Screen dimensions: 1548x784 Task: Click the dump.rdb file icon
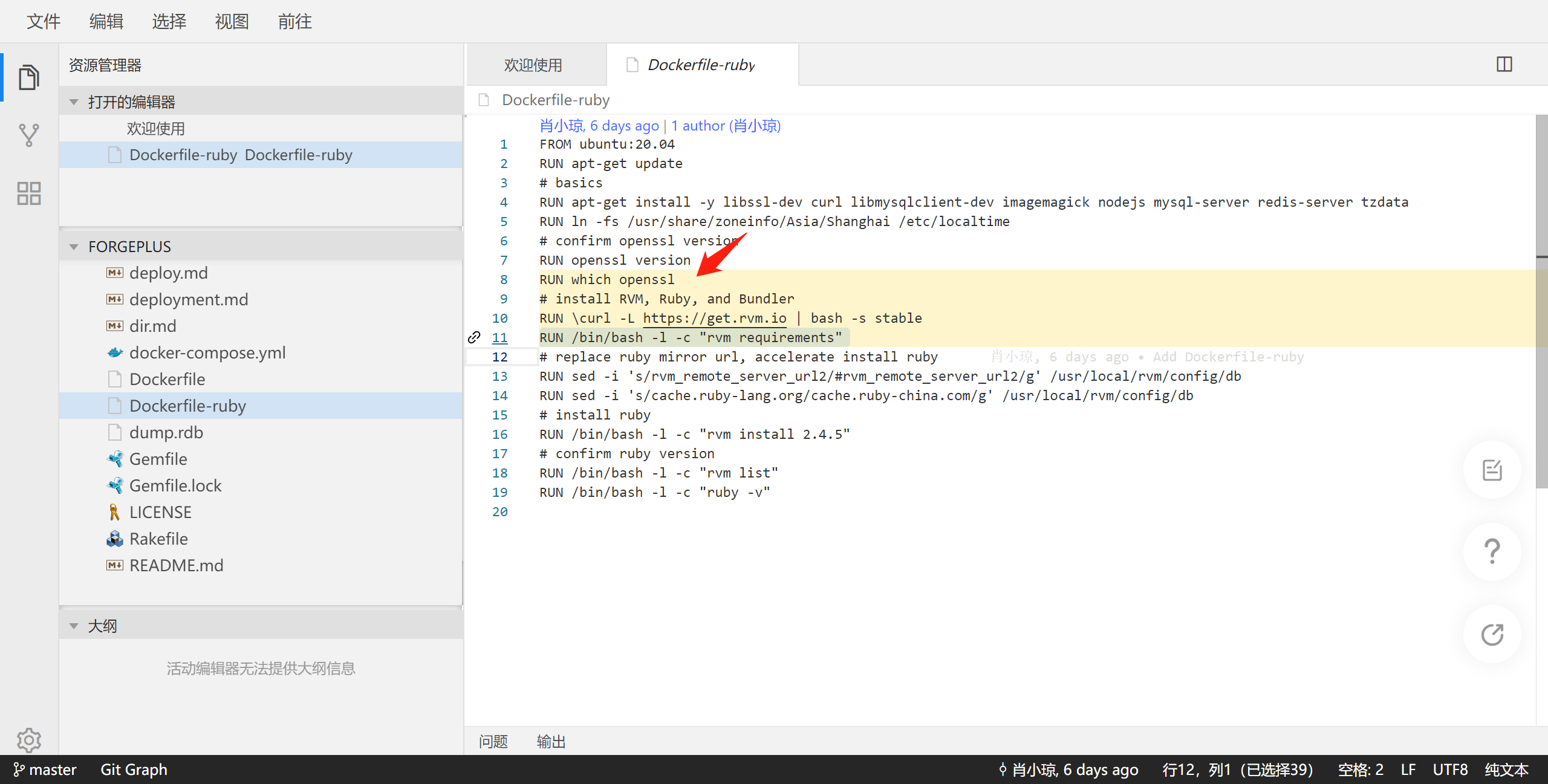[x=115, y=432]
